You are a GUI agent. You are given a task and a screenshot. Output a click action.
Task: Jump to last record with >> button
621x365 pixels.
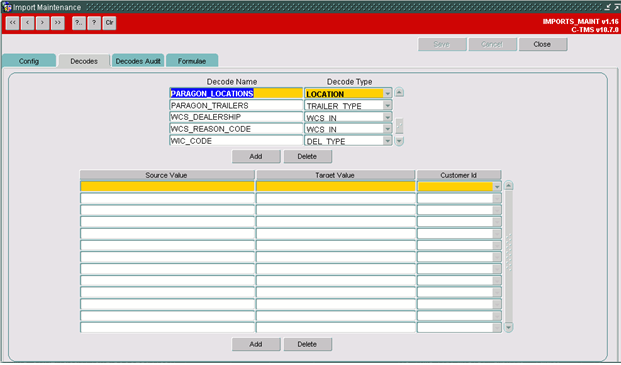coord(57,23)
